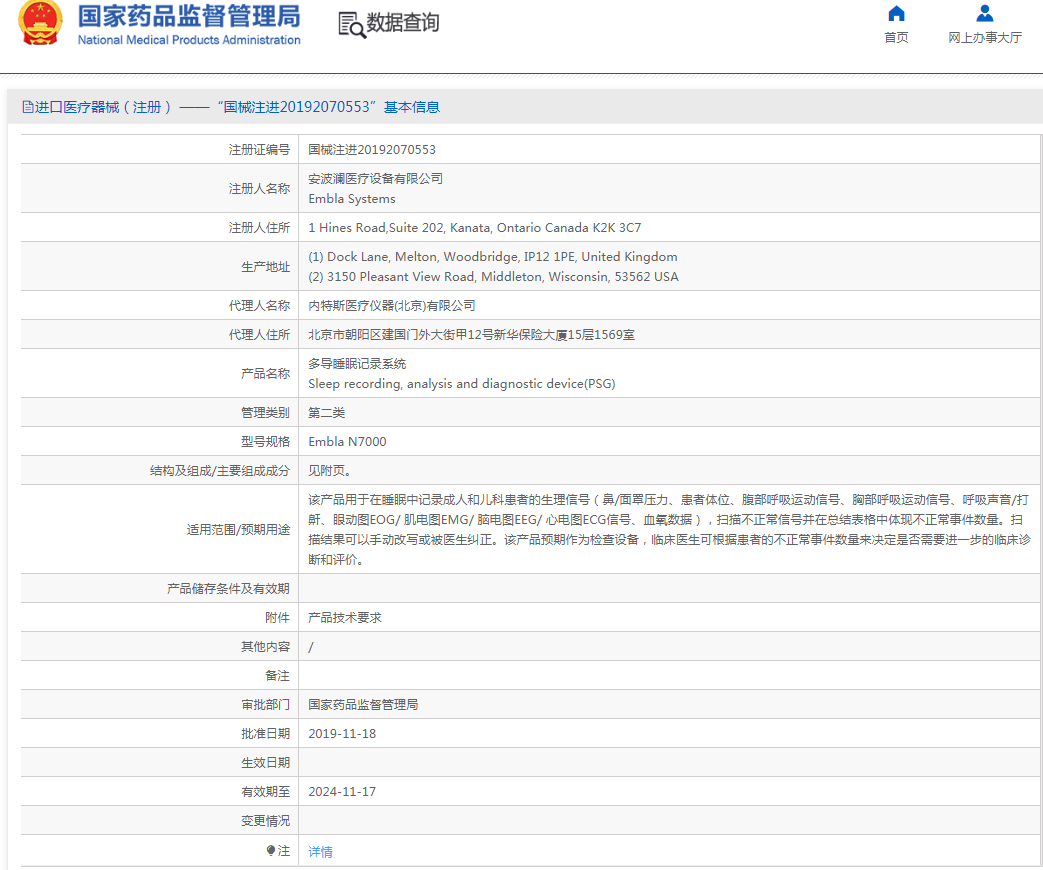
Task: Click the 型号规格 label
Action: [265, 442]
